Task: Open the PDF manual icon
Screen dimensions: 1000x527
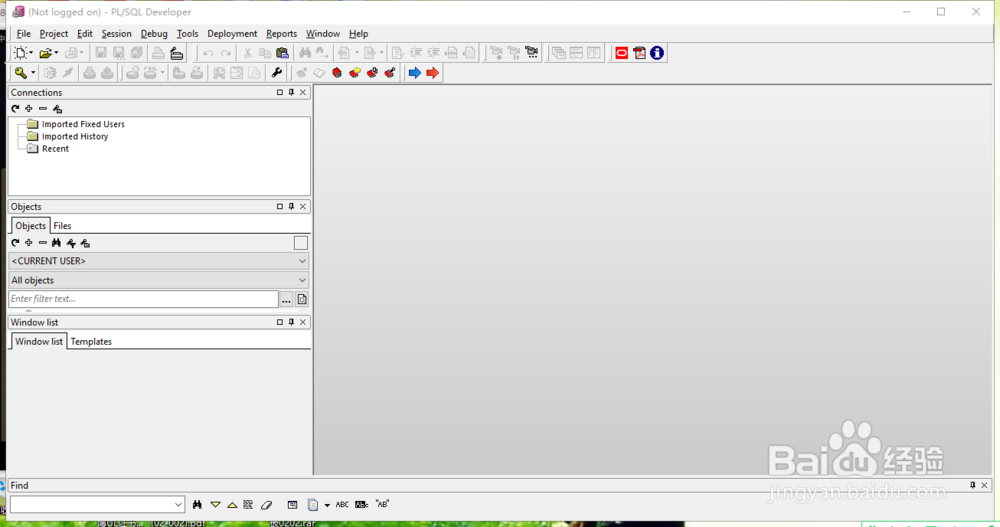Action: tap(639, 53)
